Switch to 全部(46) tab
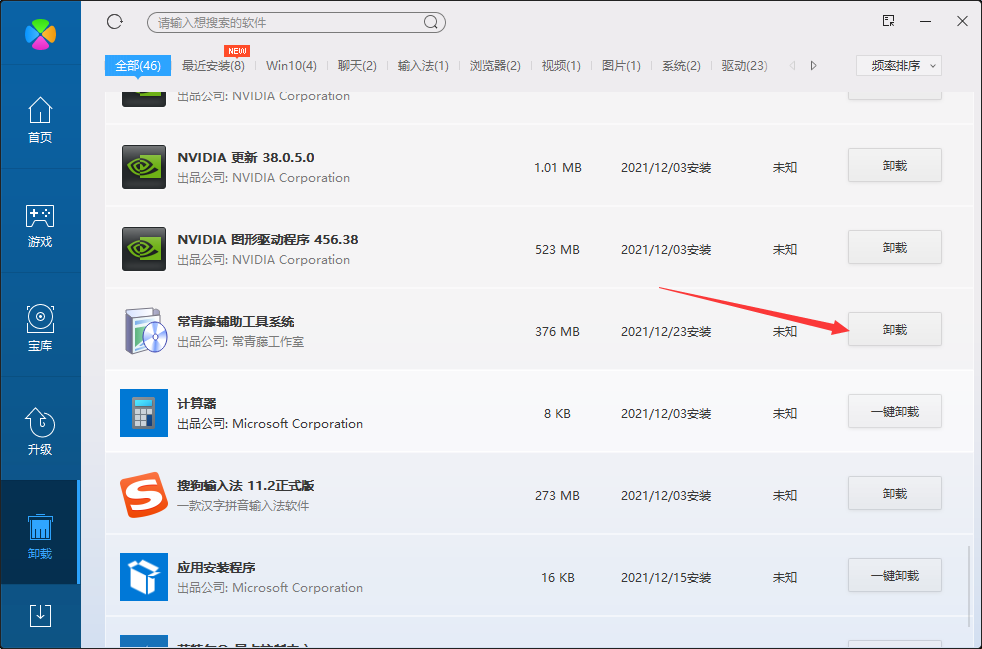 click(138, 65)
